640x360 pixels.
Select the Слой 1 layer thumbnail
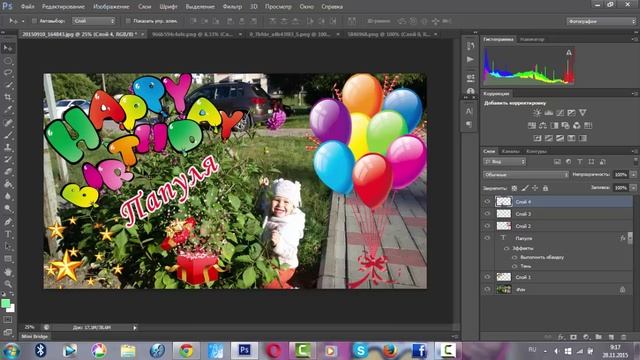[503, 277]
